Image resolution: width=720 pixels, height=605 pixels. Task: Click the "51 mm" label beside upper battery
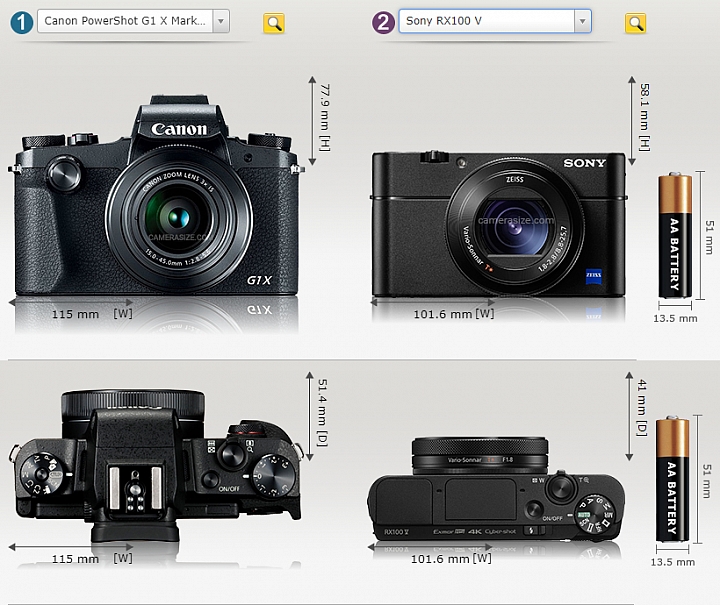coord(710,237)
